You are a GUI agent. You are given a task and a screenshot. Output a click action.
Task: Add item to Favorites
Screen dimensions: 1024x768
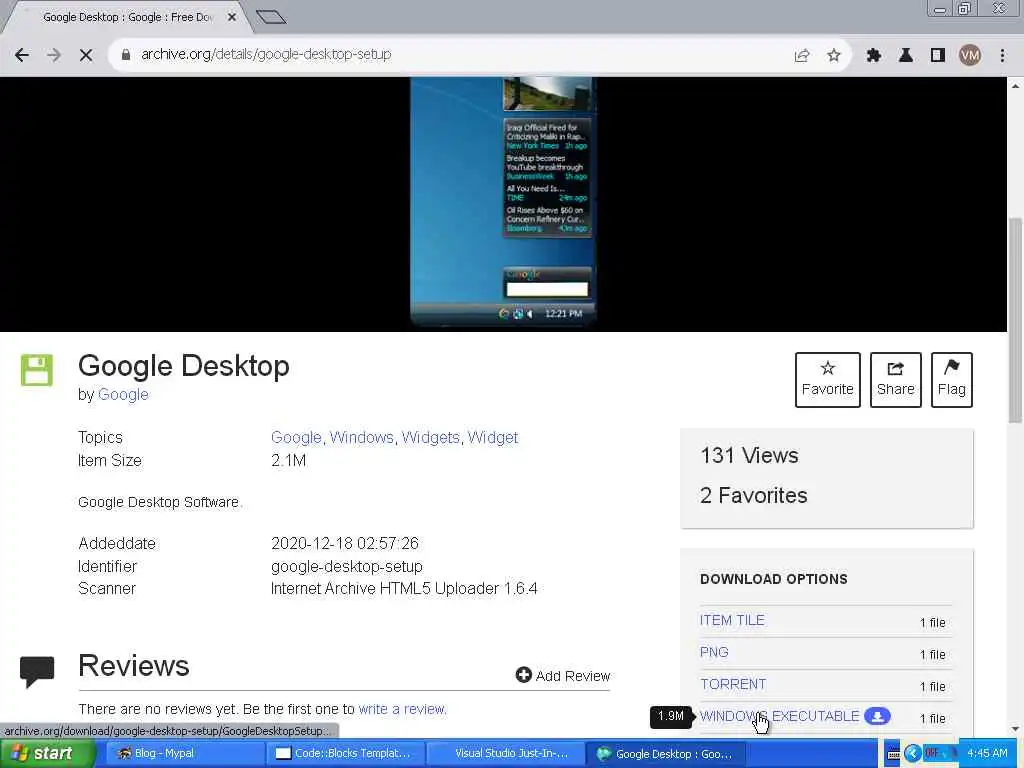(x=827, y=379)
